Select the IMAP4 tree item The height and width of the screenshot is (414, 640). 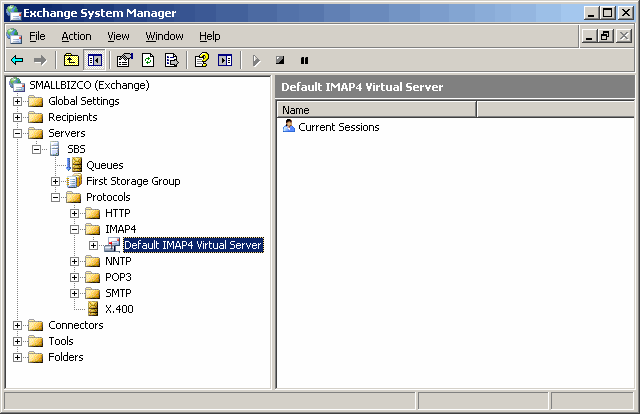[120, 229]
